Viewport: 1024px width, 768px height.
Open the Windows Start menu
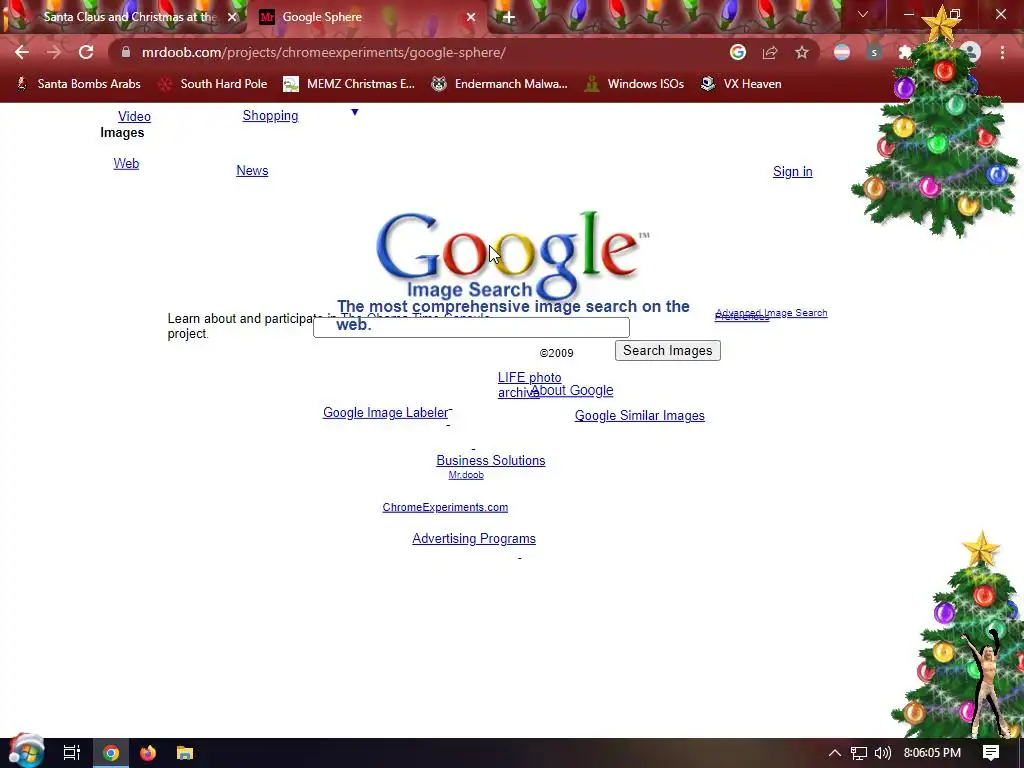pyautogui.click(x=27, y=752)
